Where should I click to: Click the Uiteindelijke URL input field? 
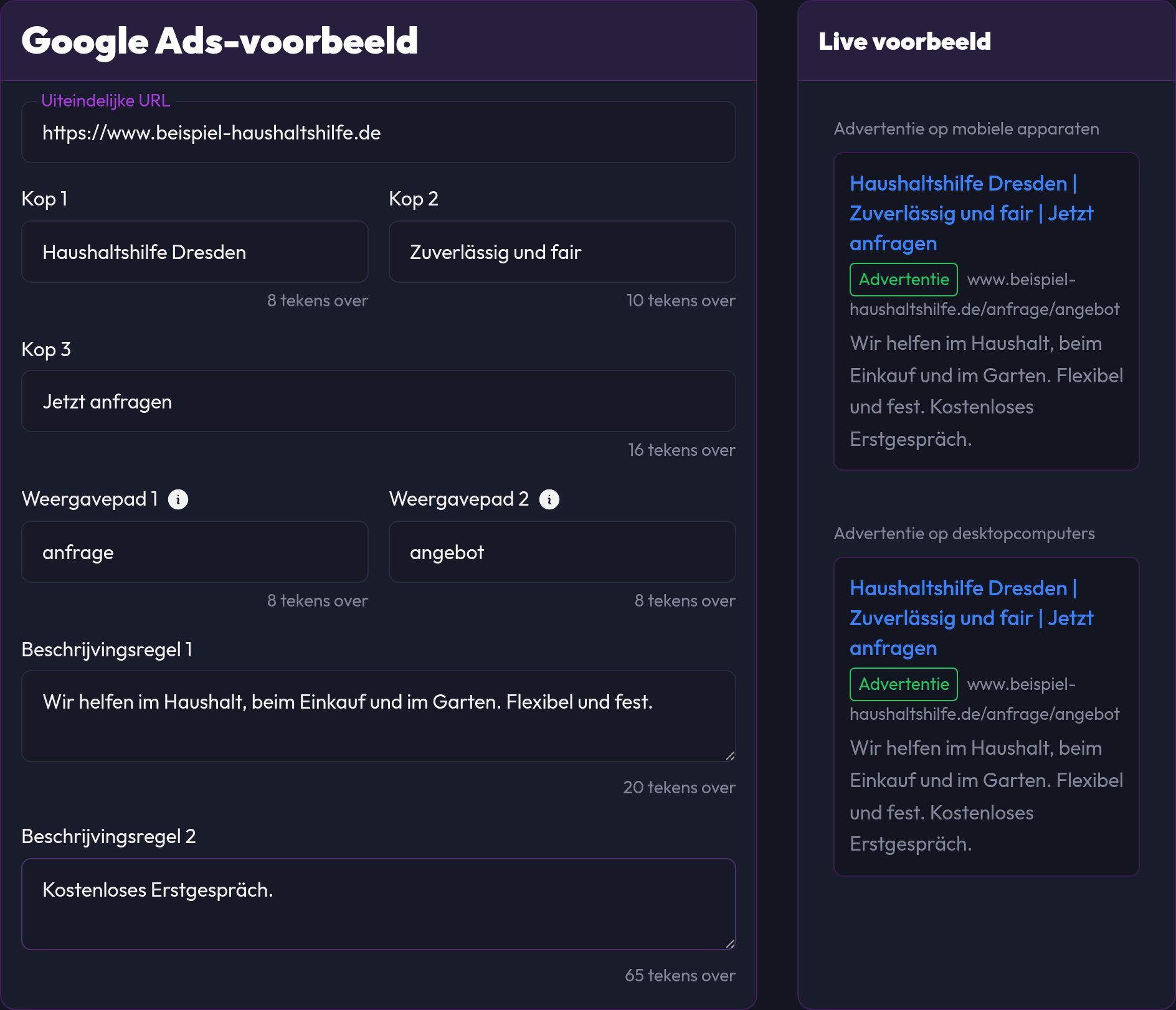pyautogui.click(x=379, y=133)
